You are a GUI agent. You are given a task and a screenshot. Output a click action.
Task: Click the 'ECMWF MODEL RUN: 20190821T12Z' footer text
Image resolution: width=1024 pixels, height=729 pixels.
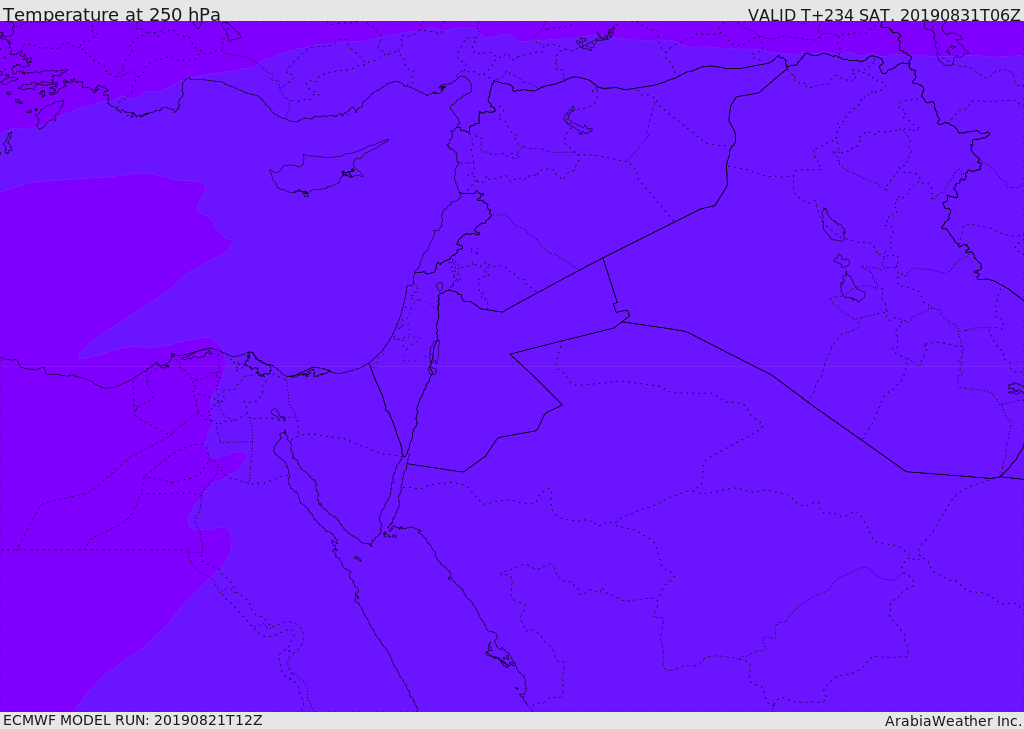coord(133,721)
